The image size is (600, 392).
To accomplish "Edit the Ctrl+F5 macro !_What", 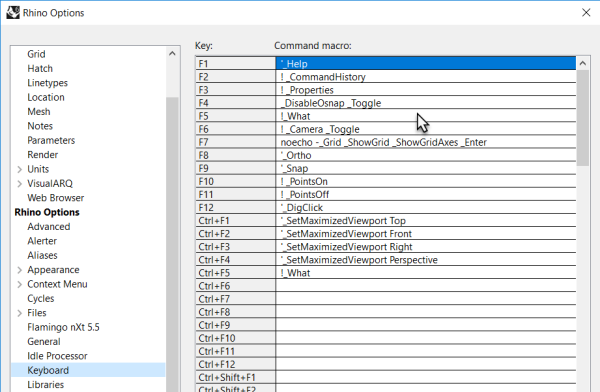I will [426, 273].
